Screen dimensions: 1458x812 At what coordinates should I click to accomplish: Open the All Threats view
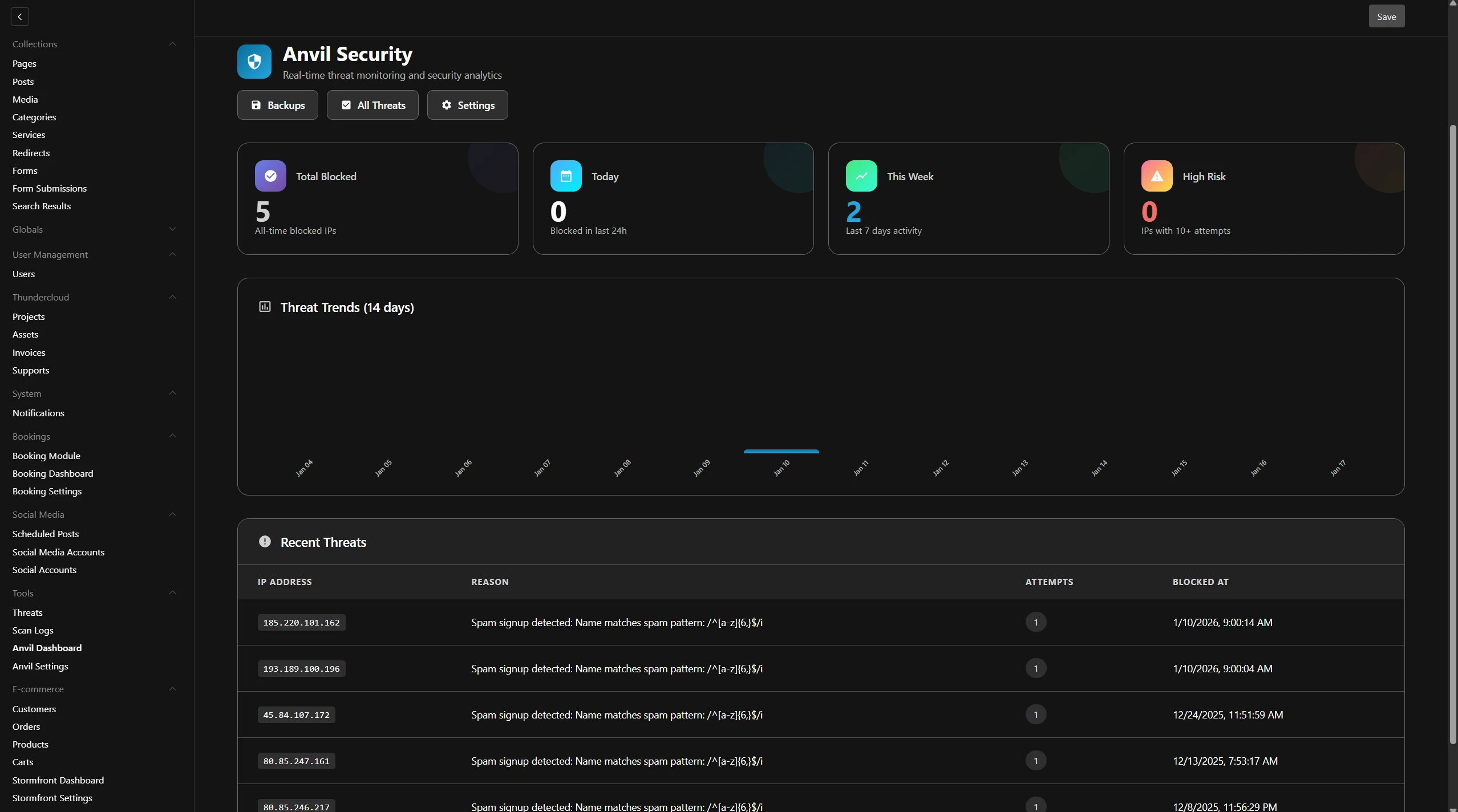tap(372, 105)
